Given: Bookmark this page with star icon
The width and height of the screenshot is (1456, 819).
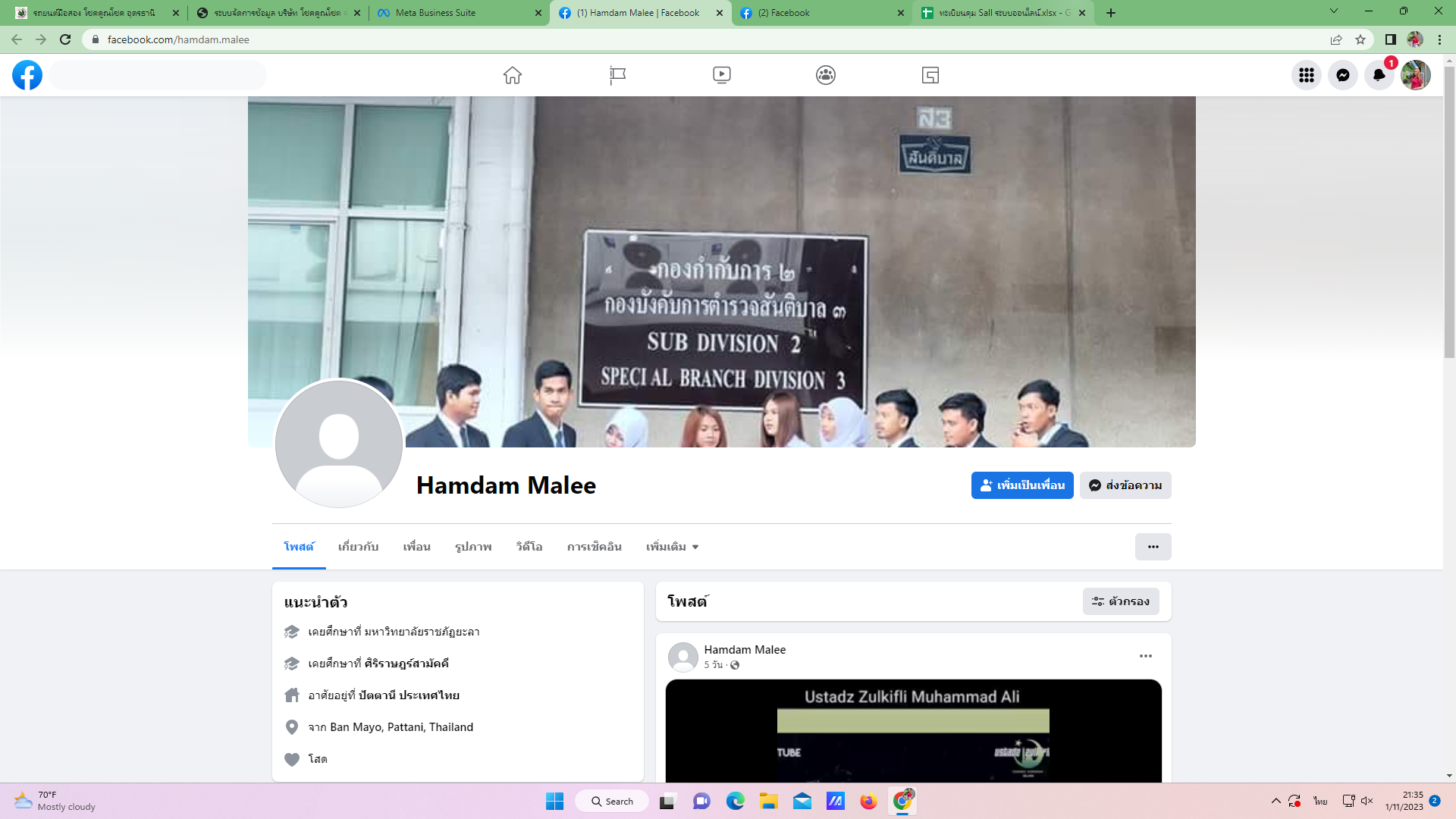Looking at the screenshot, I should (x=1360, y=39).
